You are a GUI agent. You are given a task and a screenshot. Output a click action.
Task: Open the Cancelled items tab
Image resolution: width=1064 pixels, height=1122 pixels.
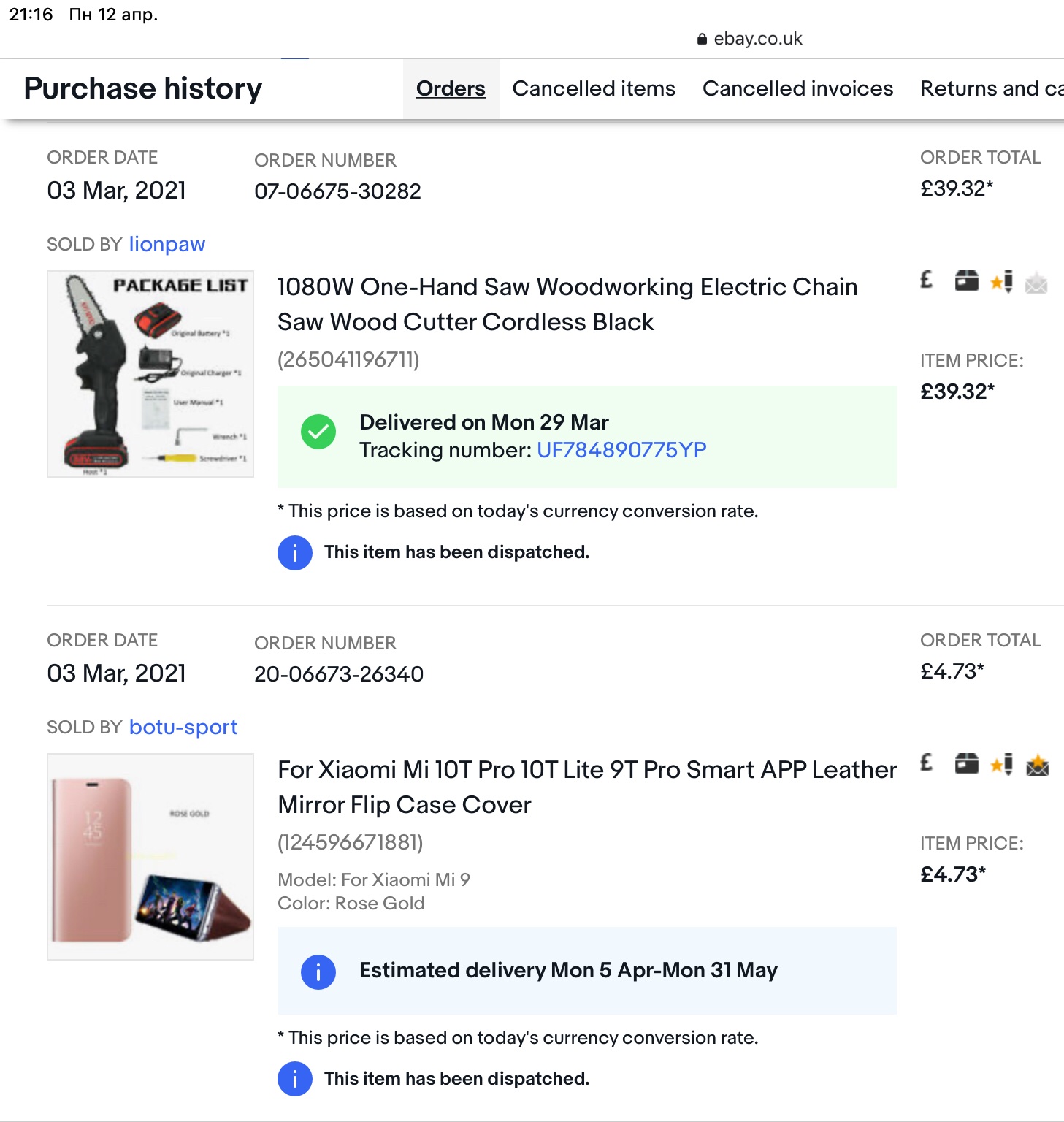(x=594, y=88)
